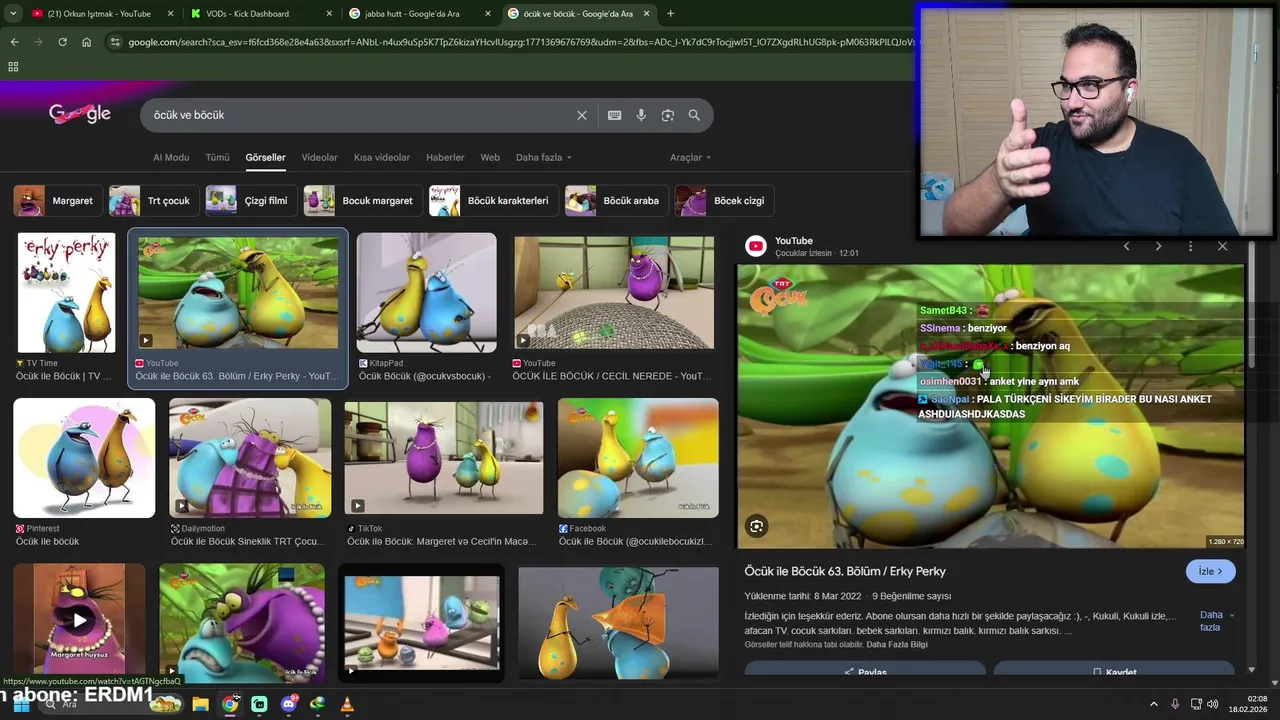Select the Trt çocuk filter chip

point(153,200)
